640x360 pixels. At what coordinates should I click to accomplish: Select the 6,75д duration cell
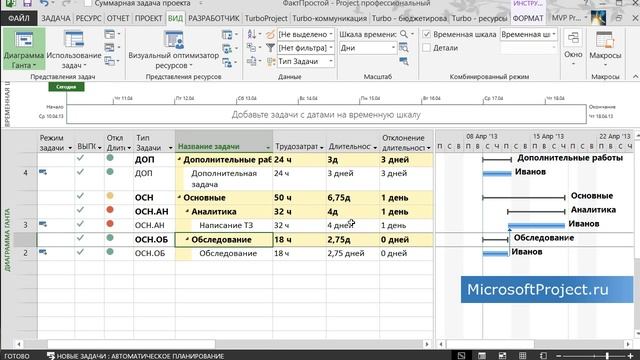pyautogui.click(x=353, y=198)
